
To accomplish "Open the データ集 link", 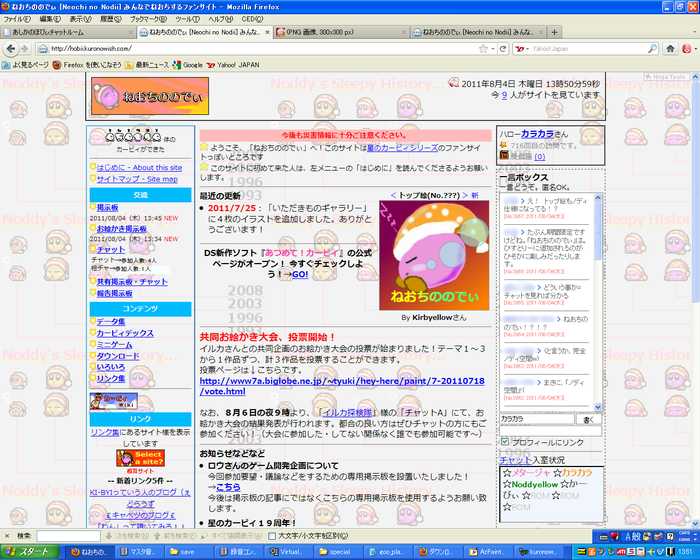I will click(111, 322).
